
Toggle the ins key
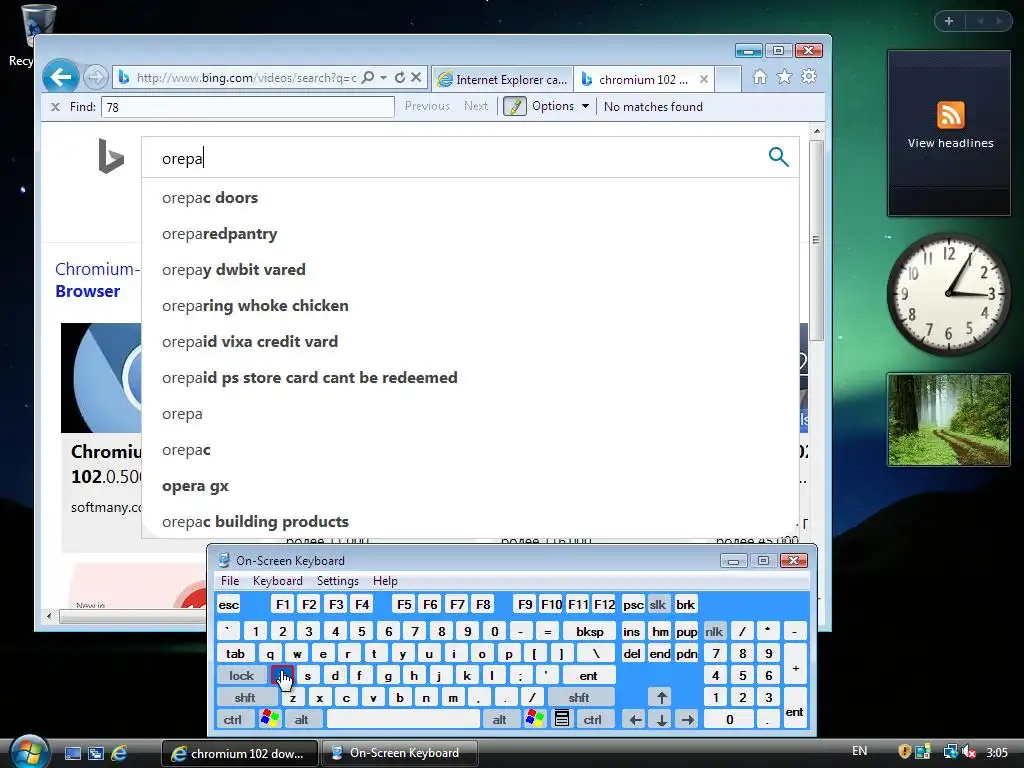[632, 632]
